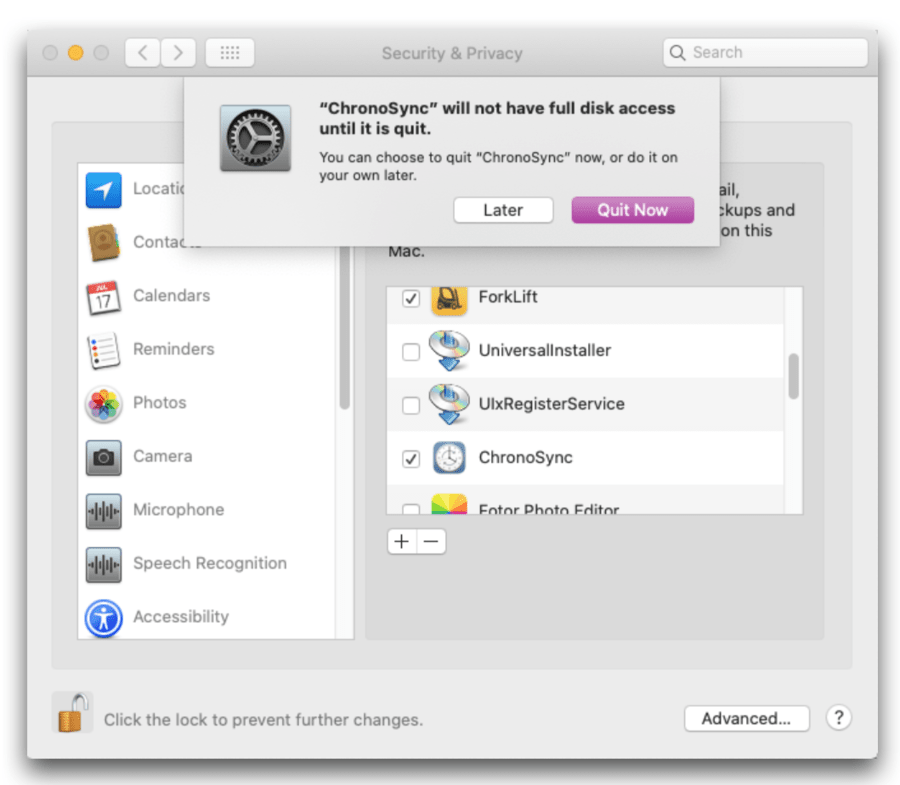Open Accessibility privacy settings
The height and width of the screenshot is (785, 900).
[181, 617]
